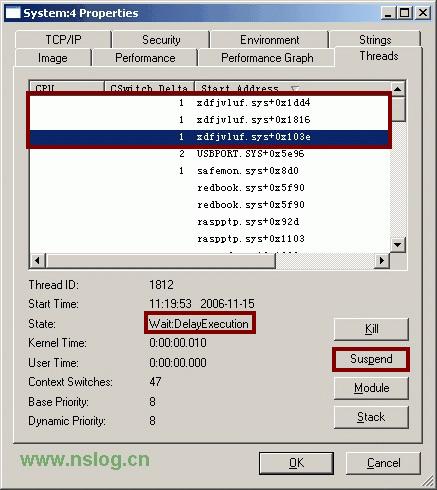Viewport: 437px width, 490px height.
Task: Click the Kernel Time value 0:00:00.010
Action: tap(178, 343)
